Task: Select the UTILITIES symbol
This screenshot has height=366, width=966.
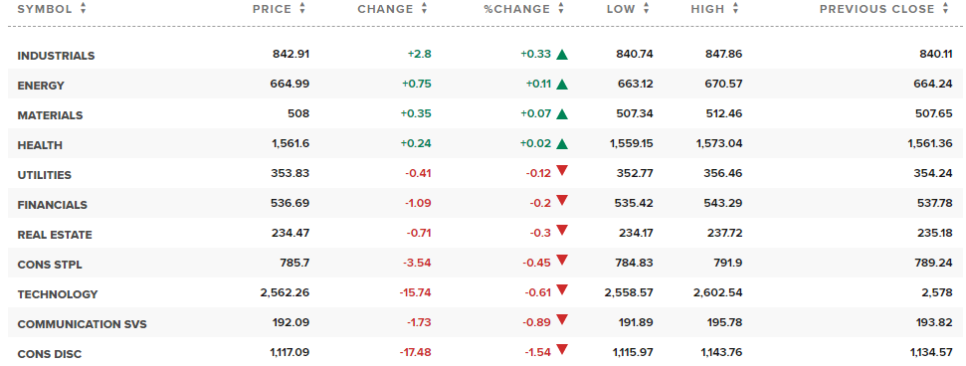Action: [x=44, y=175]
